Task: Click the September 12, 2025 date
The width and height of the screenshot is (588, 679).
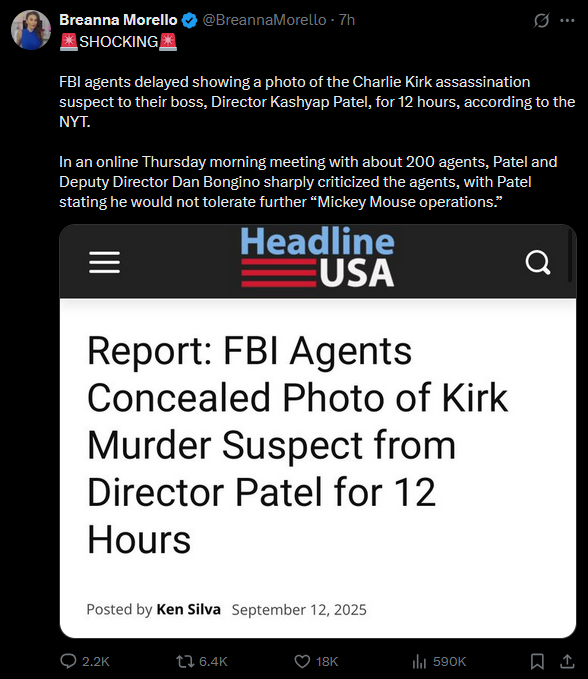Action: [x=299, y=610]
